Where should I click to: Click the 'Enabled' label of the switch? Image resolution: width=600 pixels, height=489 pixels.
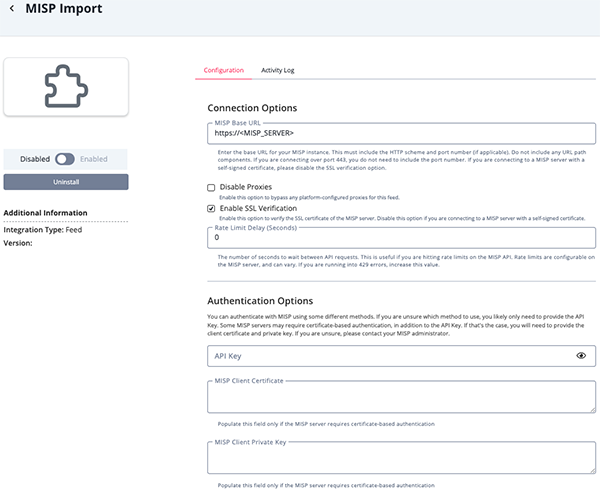pyautogui.click(x=94, y=159)
